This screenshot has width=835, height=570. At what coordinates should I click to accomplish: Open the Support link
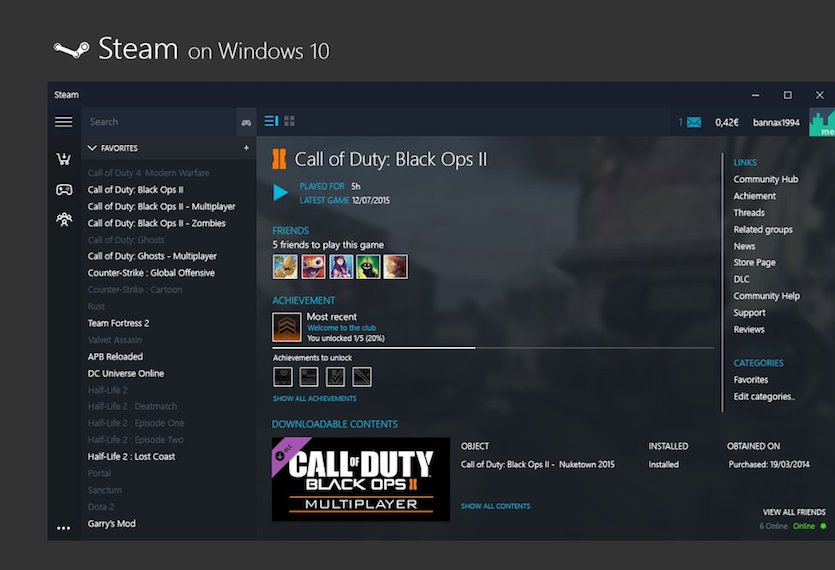[x=749, y=313]
